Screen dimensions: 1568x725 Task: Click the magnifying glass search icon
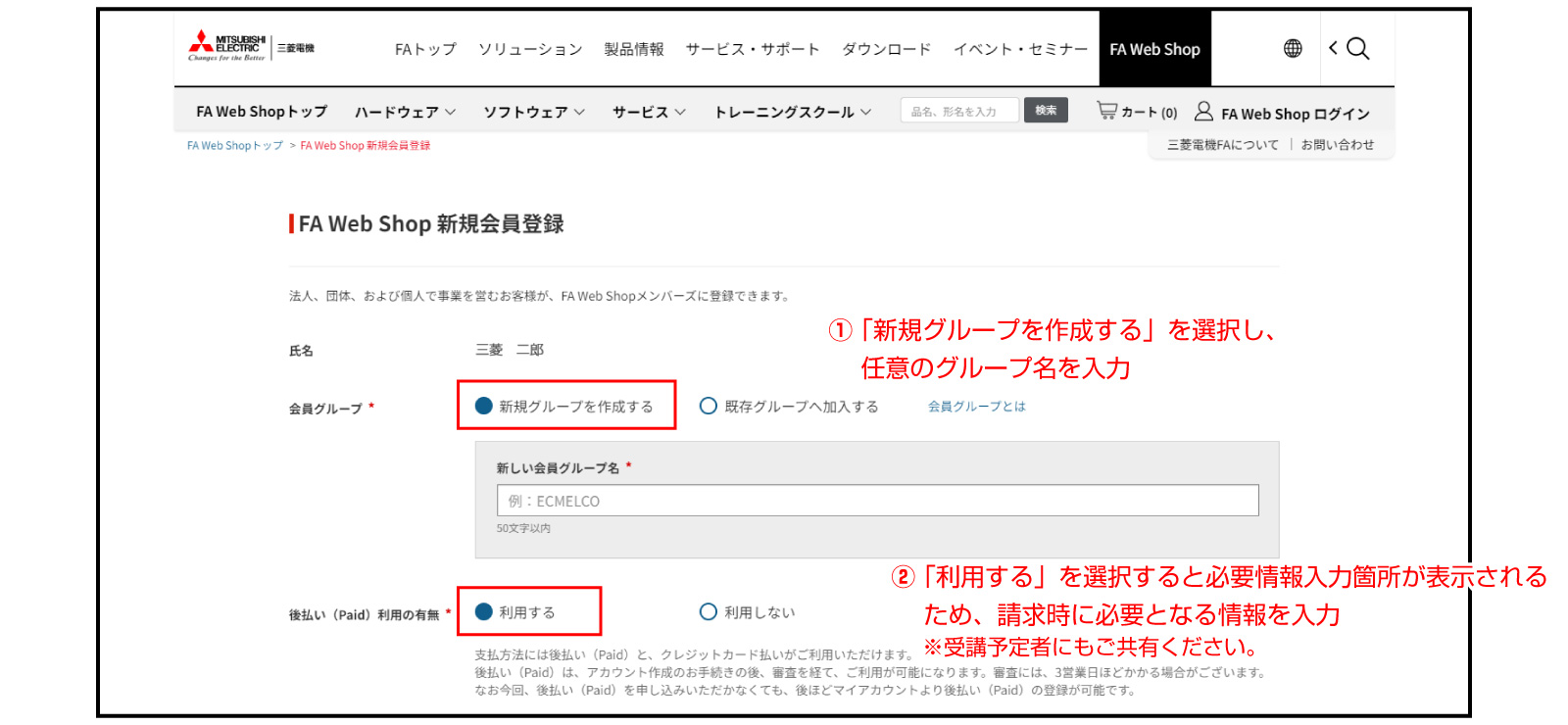[1358, 48]
